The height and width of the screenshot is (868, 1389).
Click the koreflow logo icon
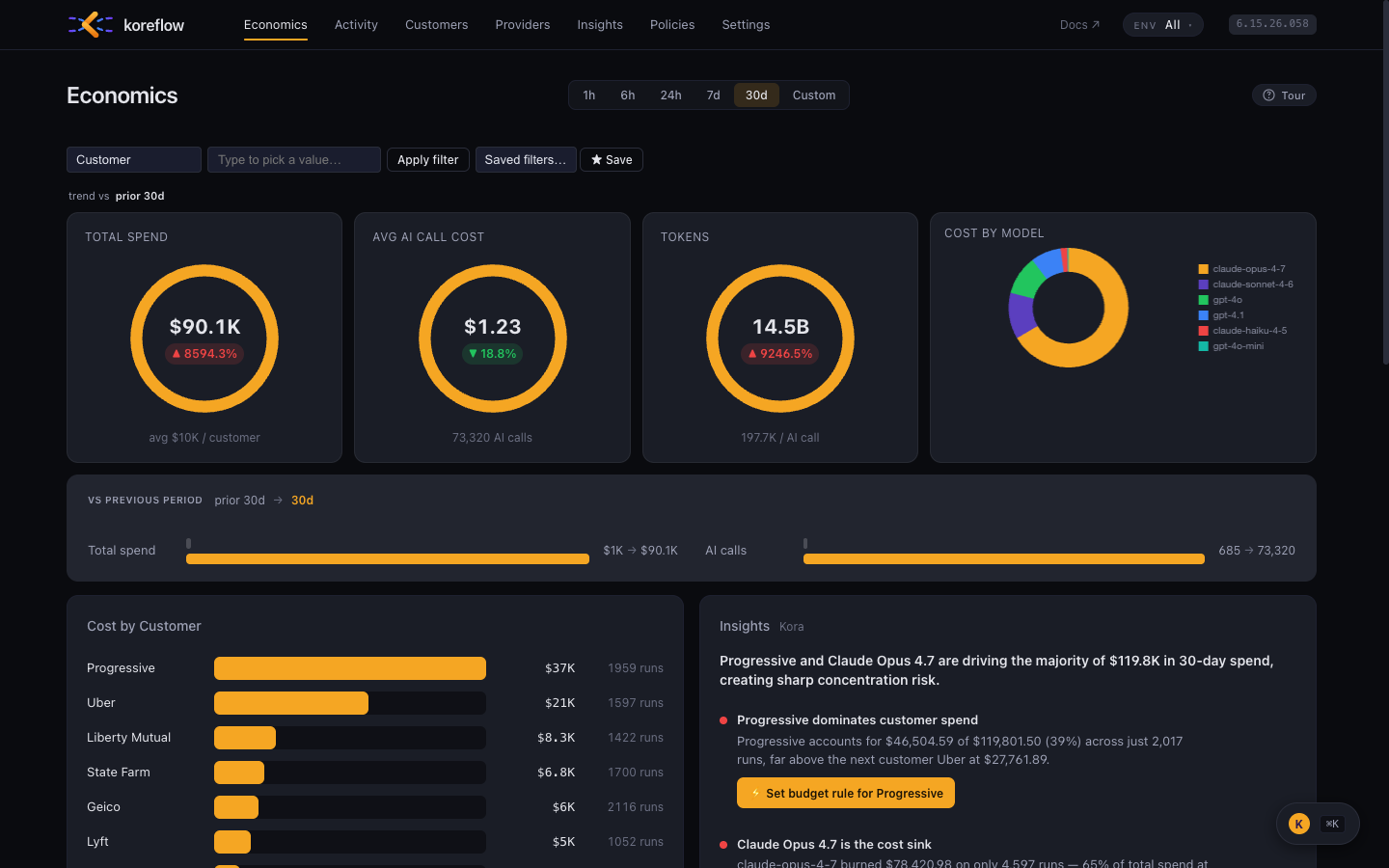click(x=91, y=24)
